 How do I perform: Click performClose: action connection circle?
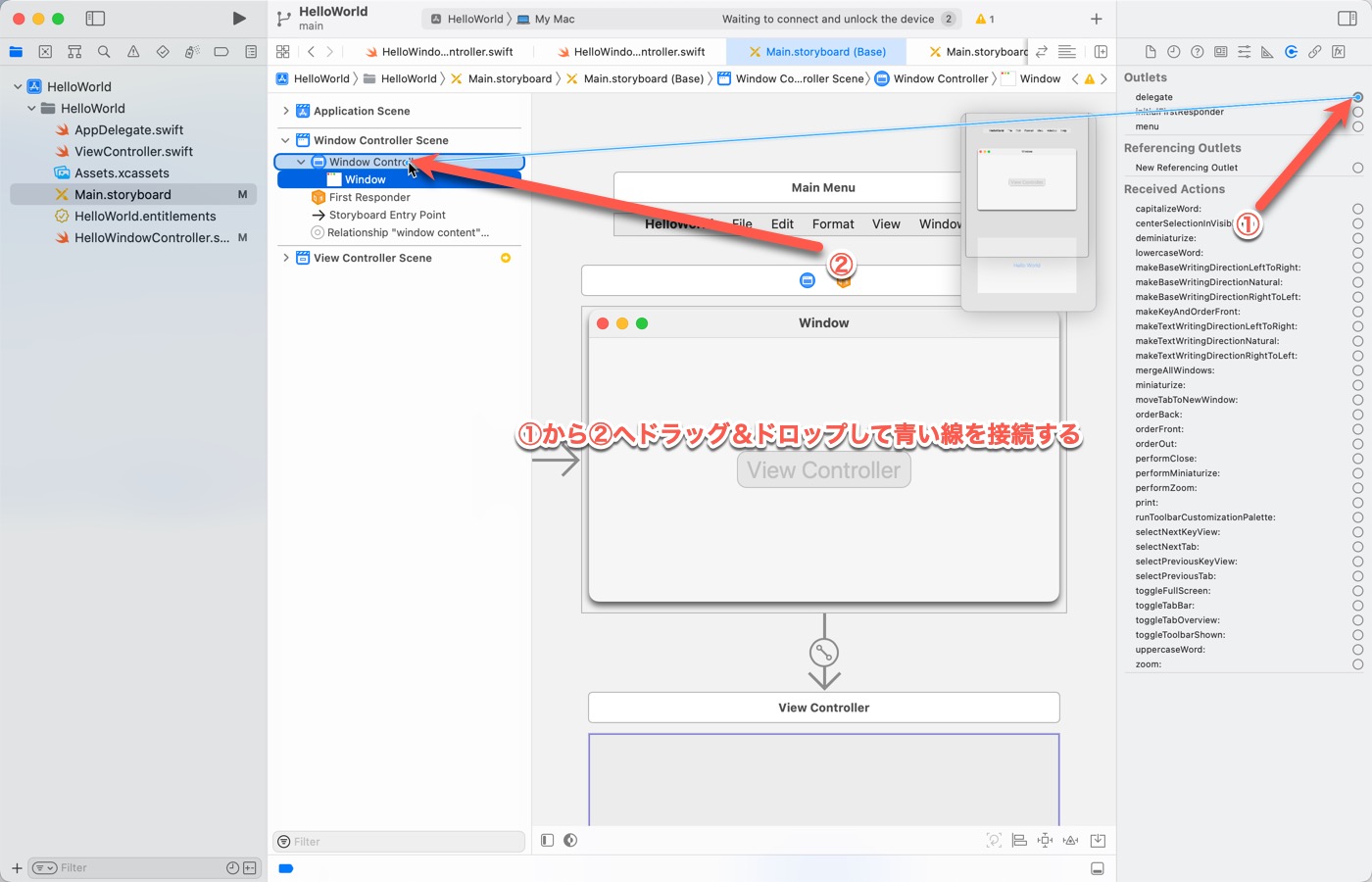click(x=1357, y=459)
